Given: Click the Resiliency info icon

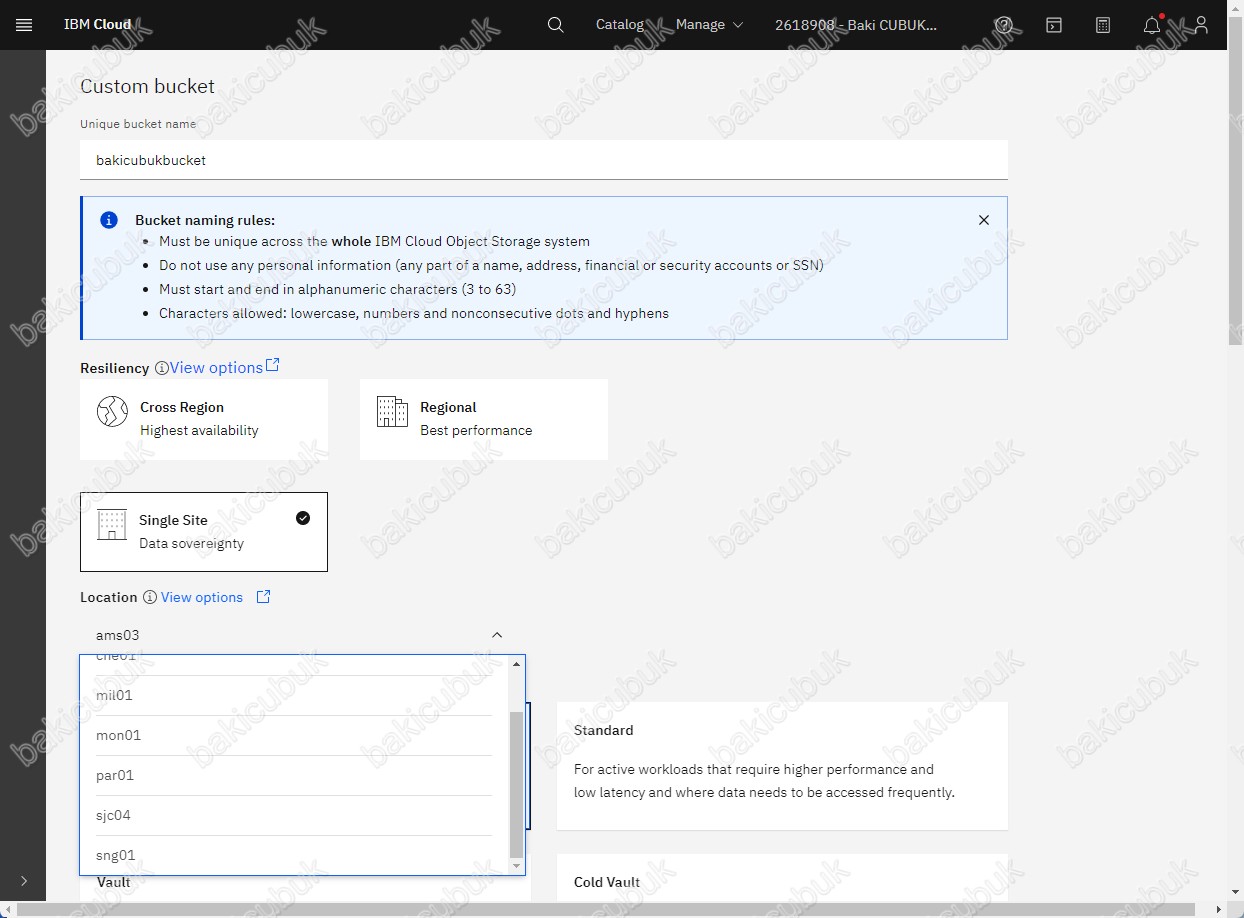Looking at the screenshot, I should click(x=161, y=368).
